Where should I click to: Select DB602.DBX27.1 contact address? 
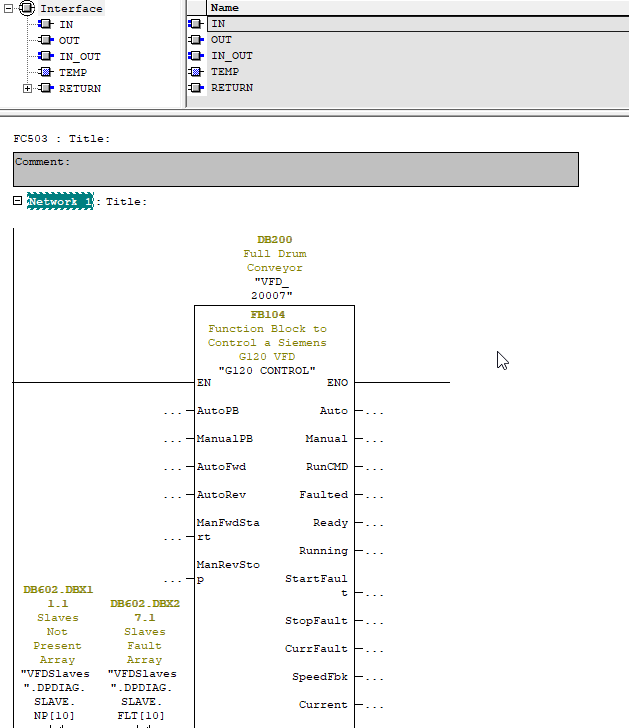[x=145, y=611]
